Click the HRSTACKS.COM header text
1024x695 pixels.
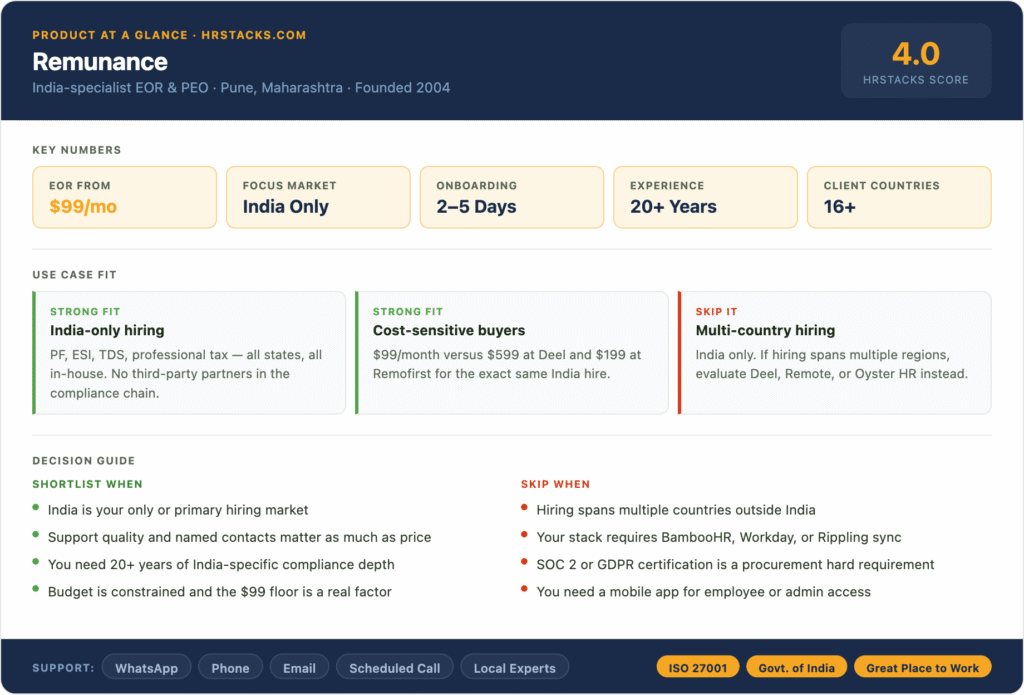[253, 35]
